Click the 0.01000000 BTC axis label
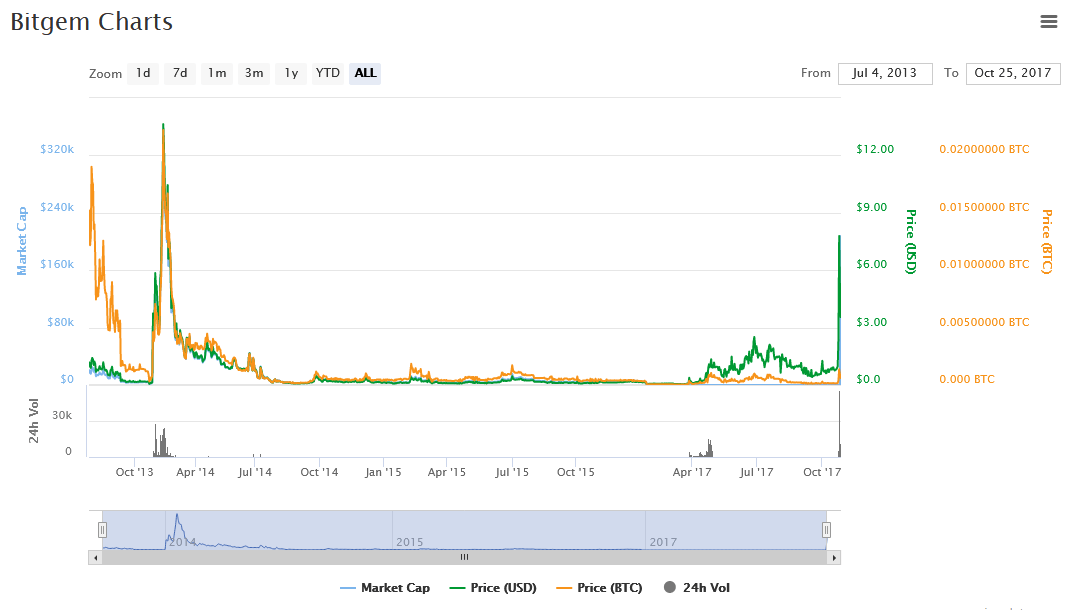1074x610 pixels. 984,264
